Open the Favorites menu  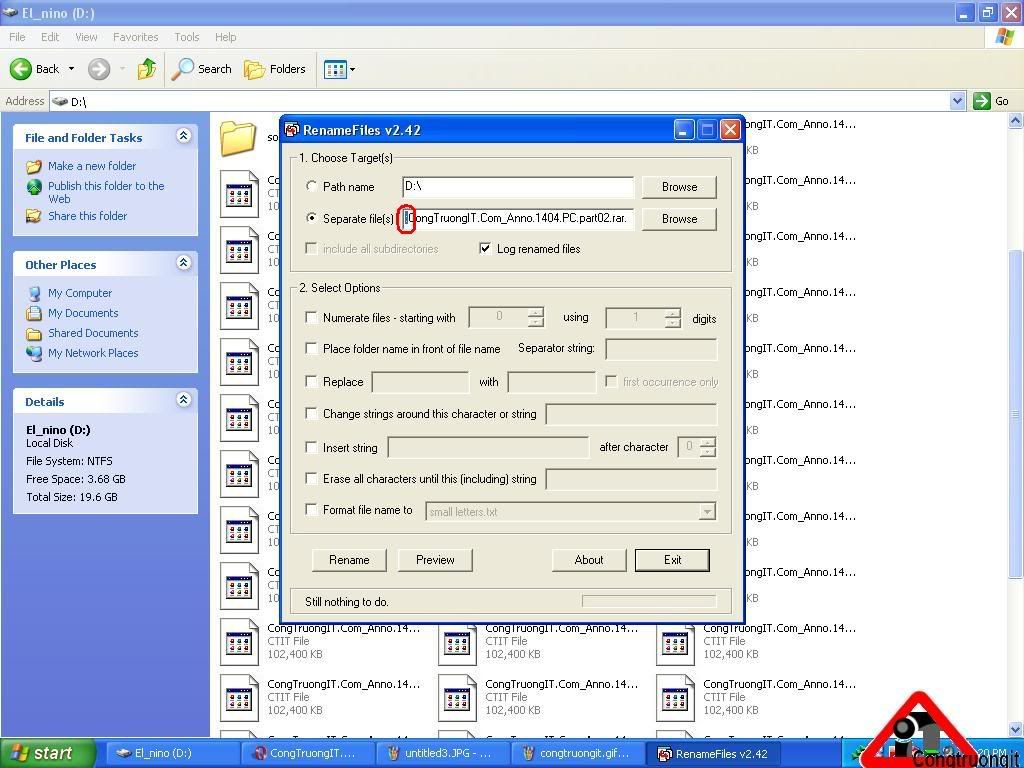click(135, 37)
